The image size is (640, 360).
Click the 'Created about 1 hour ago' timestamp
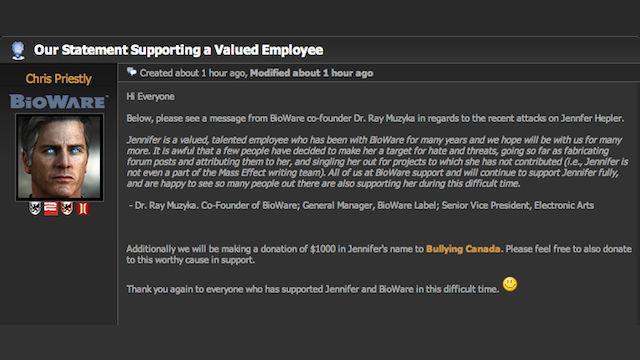(193, 73)
